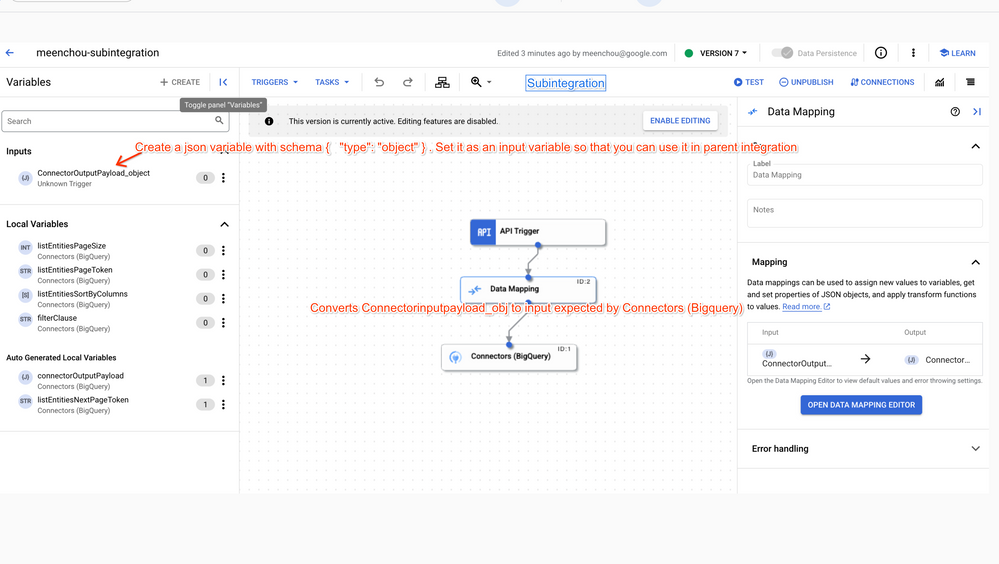The width and height of the screenshot is (999, 564).
Task: Open options for listEntitiesSortByColumns
Action: pos(223,298)
